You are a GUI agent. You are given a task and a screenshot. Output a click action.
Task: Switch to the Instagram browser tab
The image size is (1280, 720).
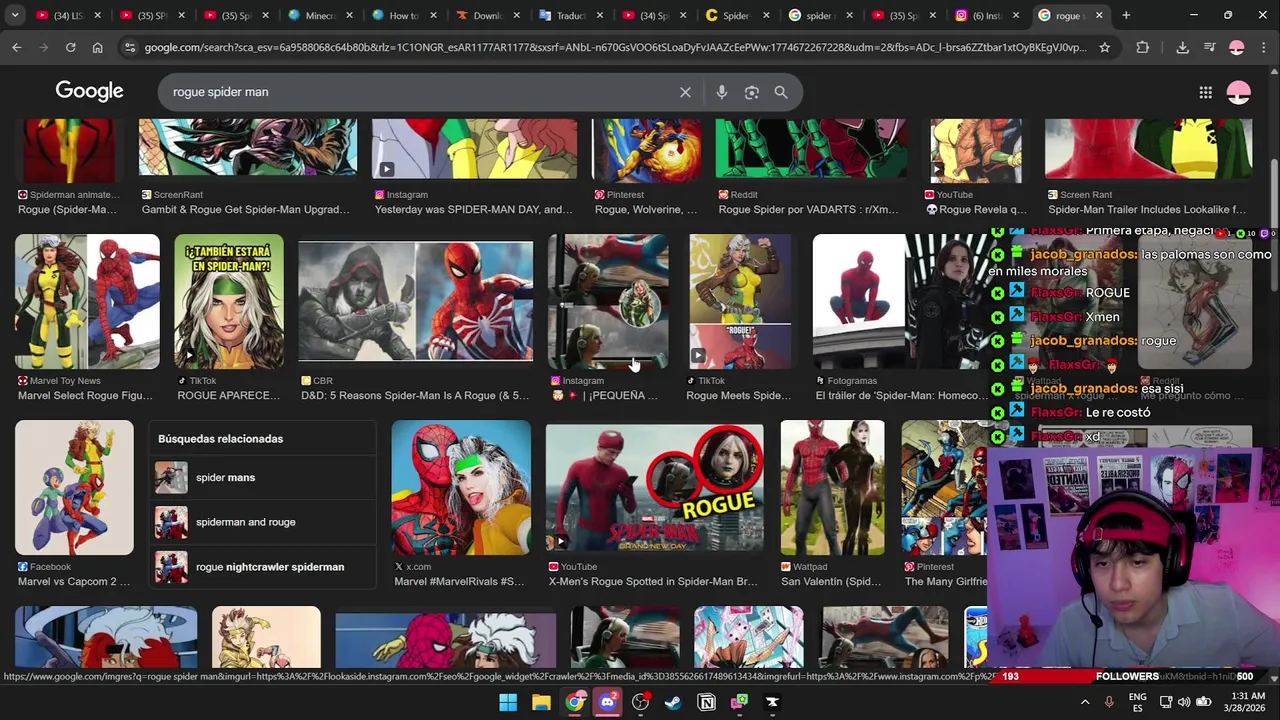tap(984, 15)
